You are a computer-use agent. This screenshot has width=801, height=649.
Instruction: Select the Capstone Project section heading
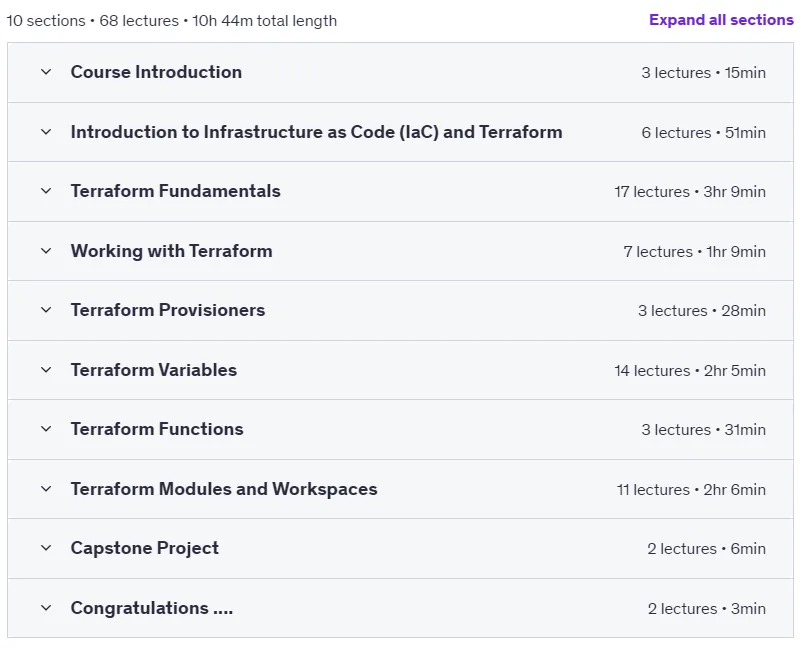point(145,548)
